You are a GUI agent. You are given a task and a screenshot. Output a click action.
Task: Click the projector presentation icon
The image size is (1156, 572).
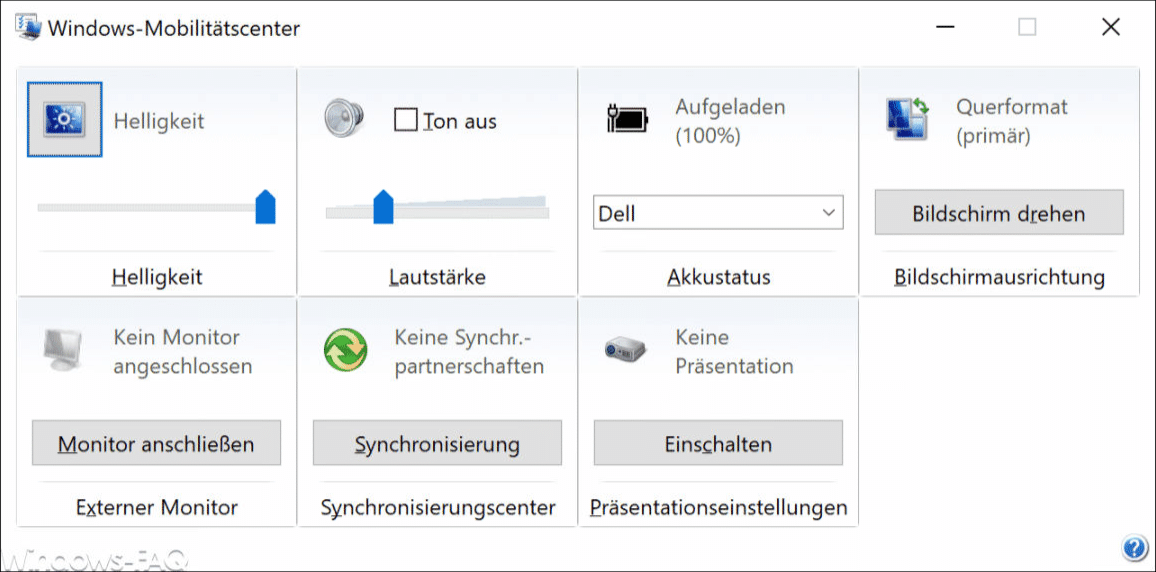(x=627, y=350)
